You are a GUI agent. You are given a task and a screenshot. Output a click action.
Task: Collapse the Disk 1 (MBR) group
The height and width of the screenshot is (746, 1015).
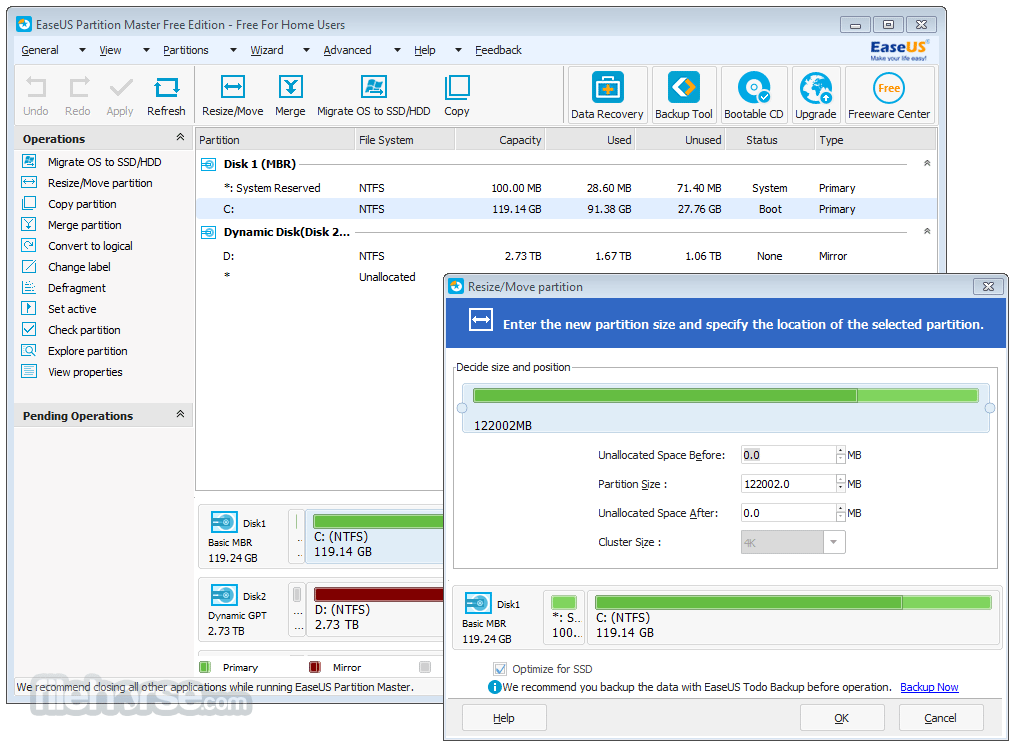click(927, 163)
